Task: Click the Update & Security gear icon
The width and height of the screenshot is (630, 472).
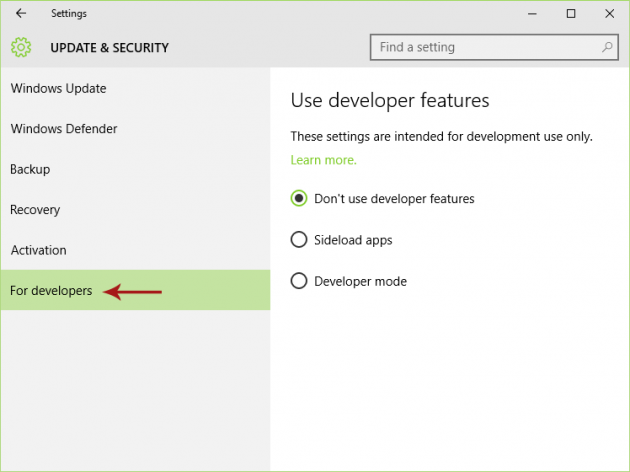Action: 21,47
